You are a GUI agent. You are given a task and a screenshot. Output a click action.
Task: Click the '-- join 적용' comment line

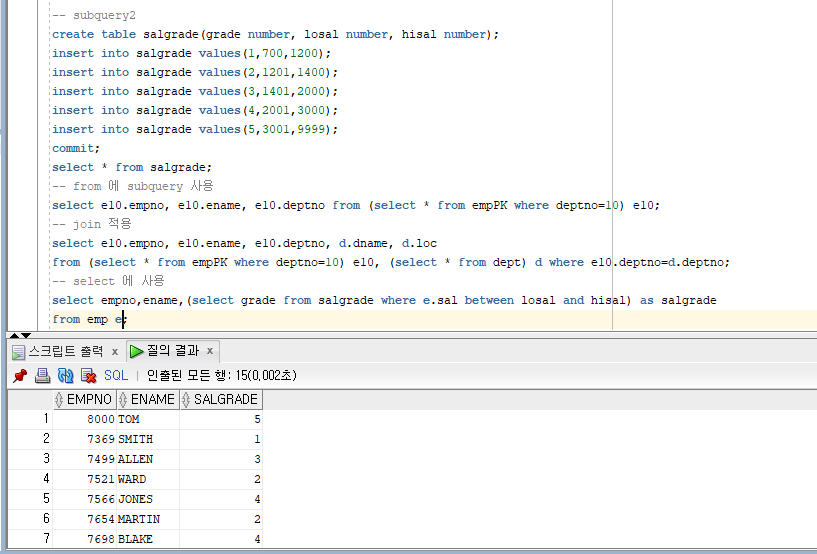92,224
